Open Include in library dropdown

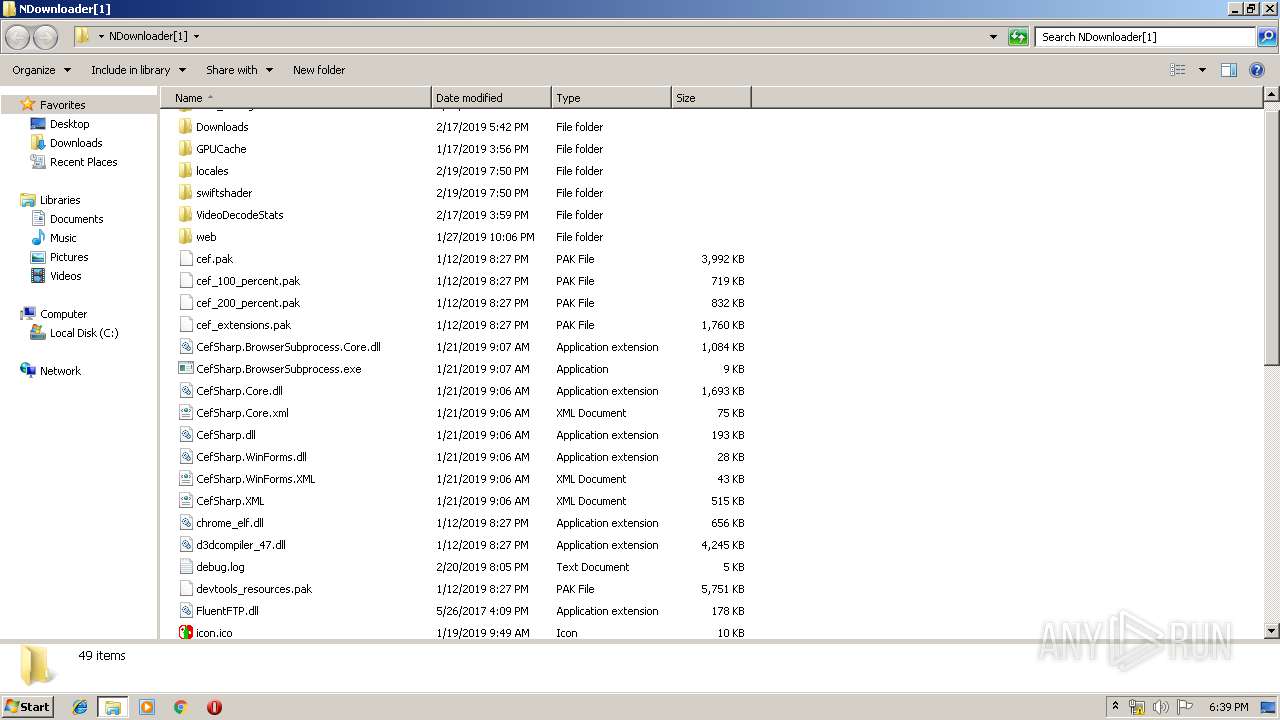coord(139,70)
